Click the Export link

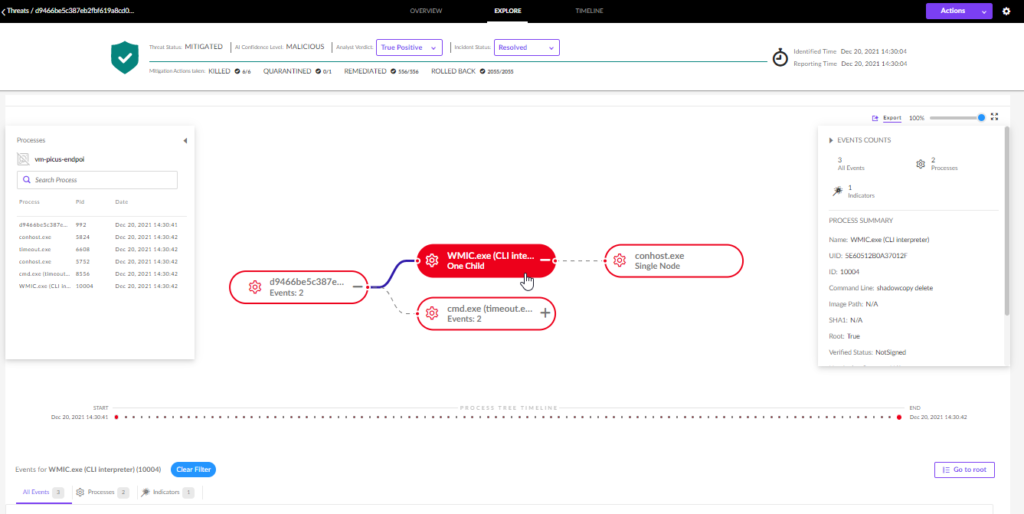(x=892, y=118)
